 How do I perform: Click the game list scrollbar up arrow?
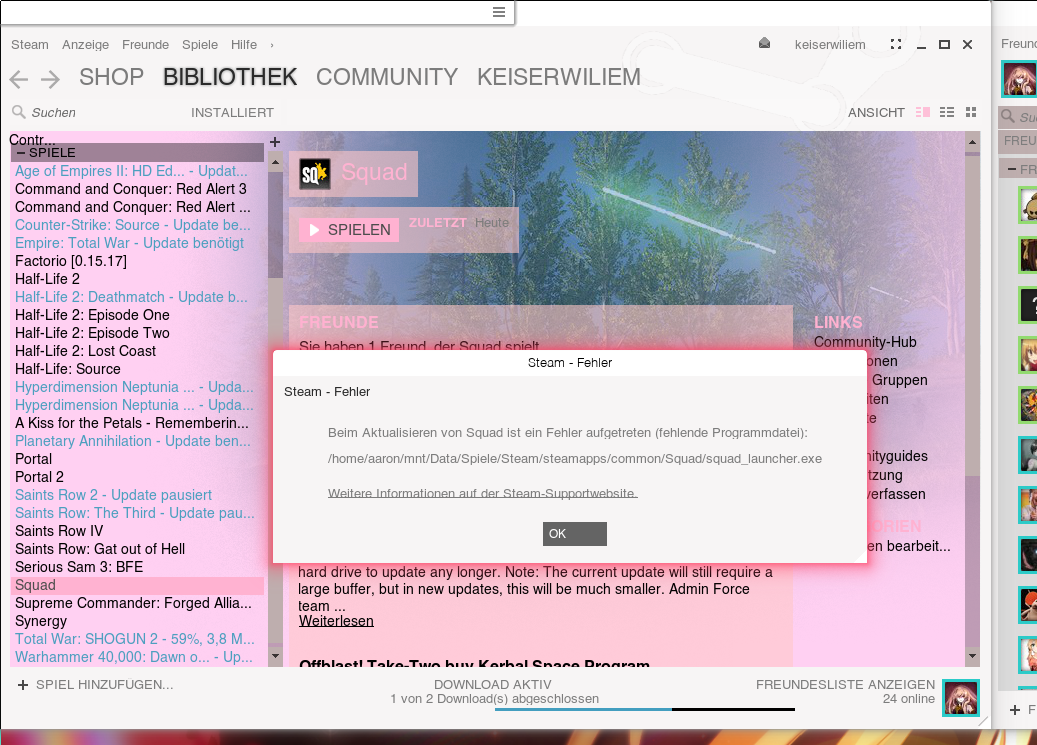[275, 162]
